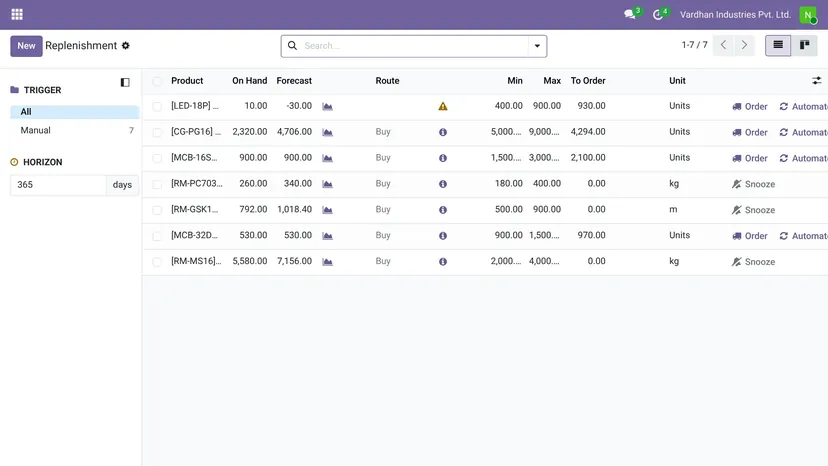Click Forecast value 1,018.40
The height and width of the screenshot is (466, 828).
click(295, 209)
